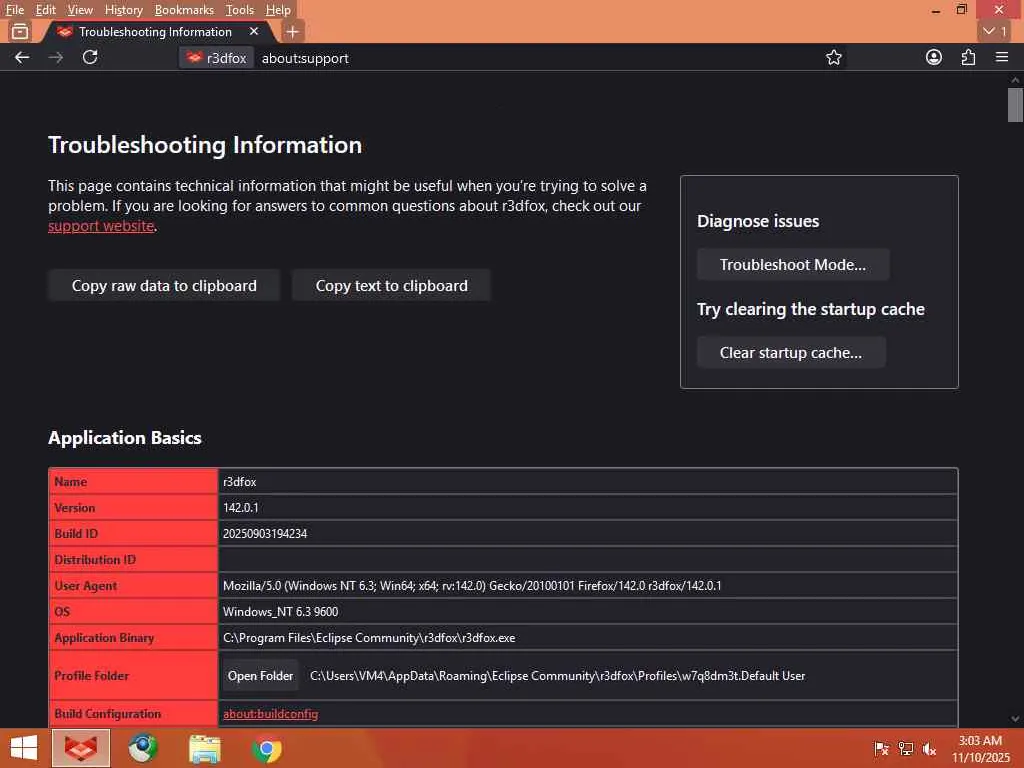This screenshot has width=1024, height=768.
Task: Open the Edit menu
Action: (x=46, y=10)
